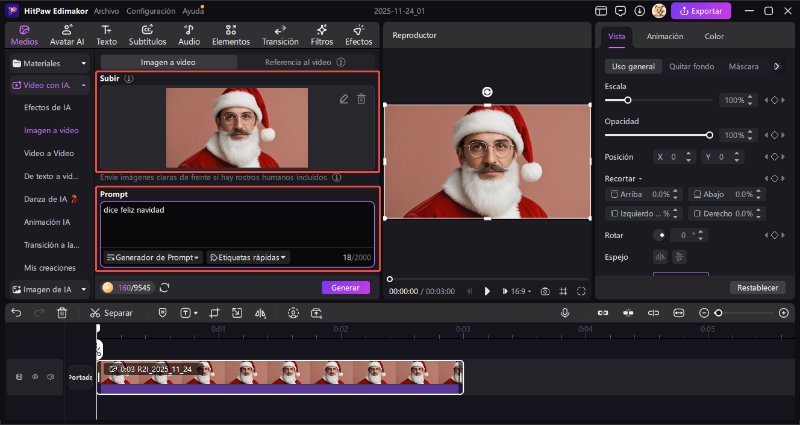
Task: Mute the track with speaker icon
Action: tap(51, 377)
